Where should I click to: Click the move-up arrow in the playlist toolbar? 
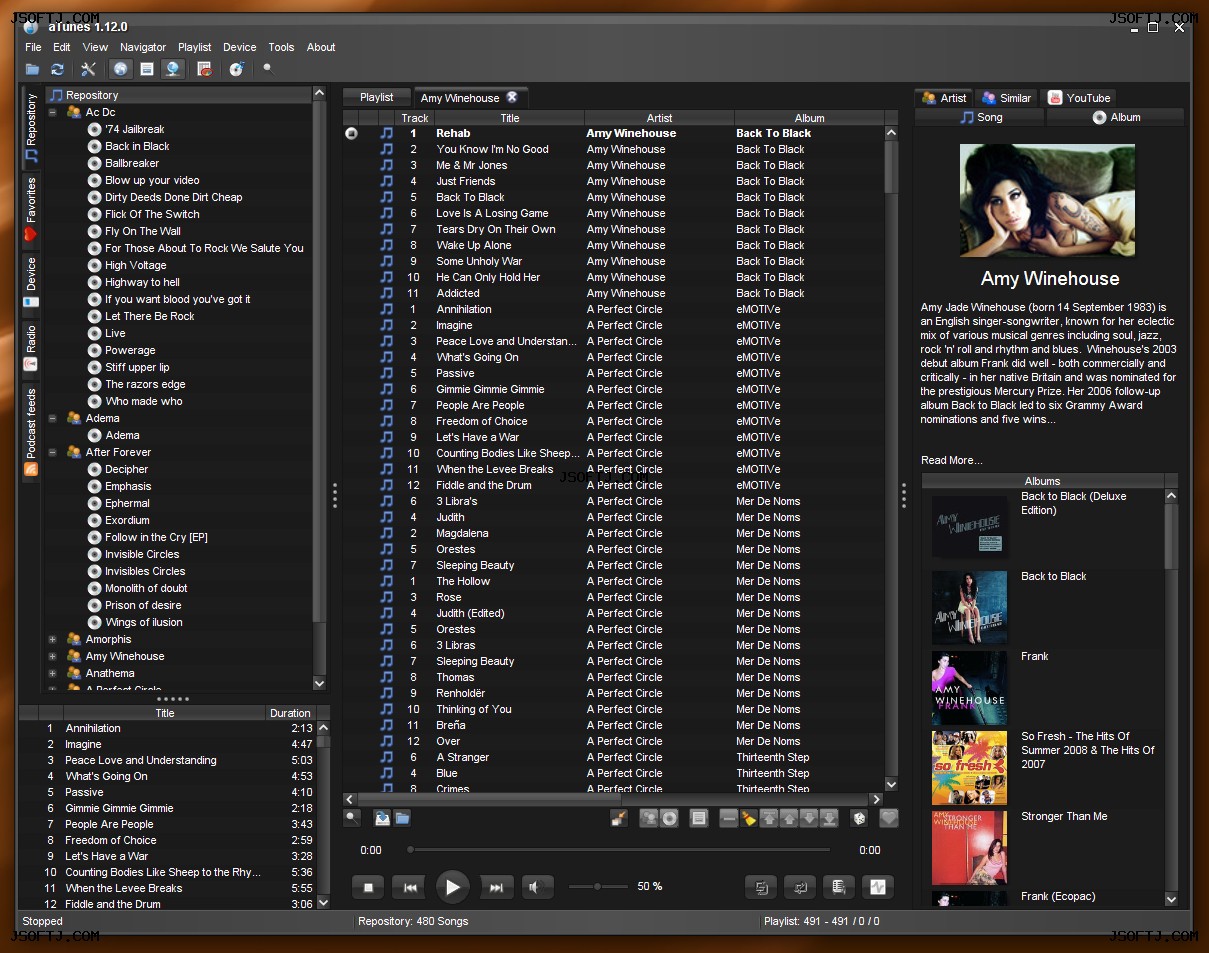coord(789,818)
